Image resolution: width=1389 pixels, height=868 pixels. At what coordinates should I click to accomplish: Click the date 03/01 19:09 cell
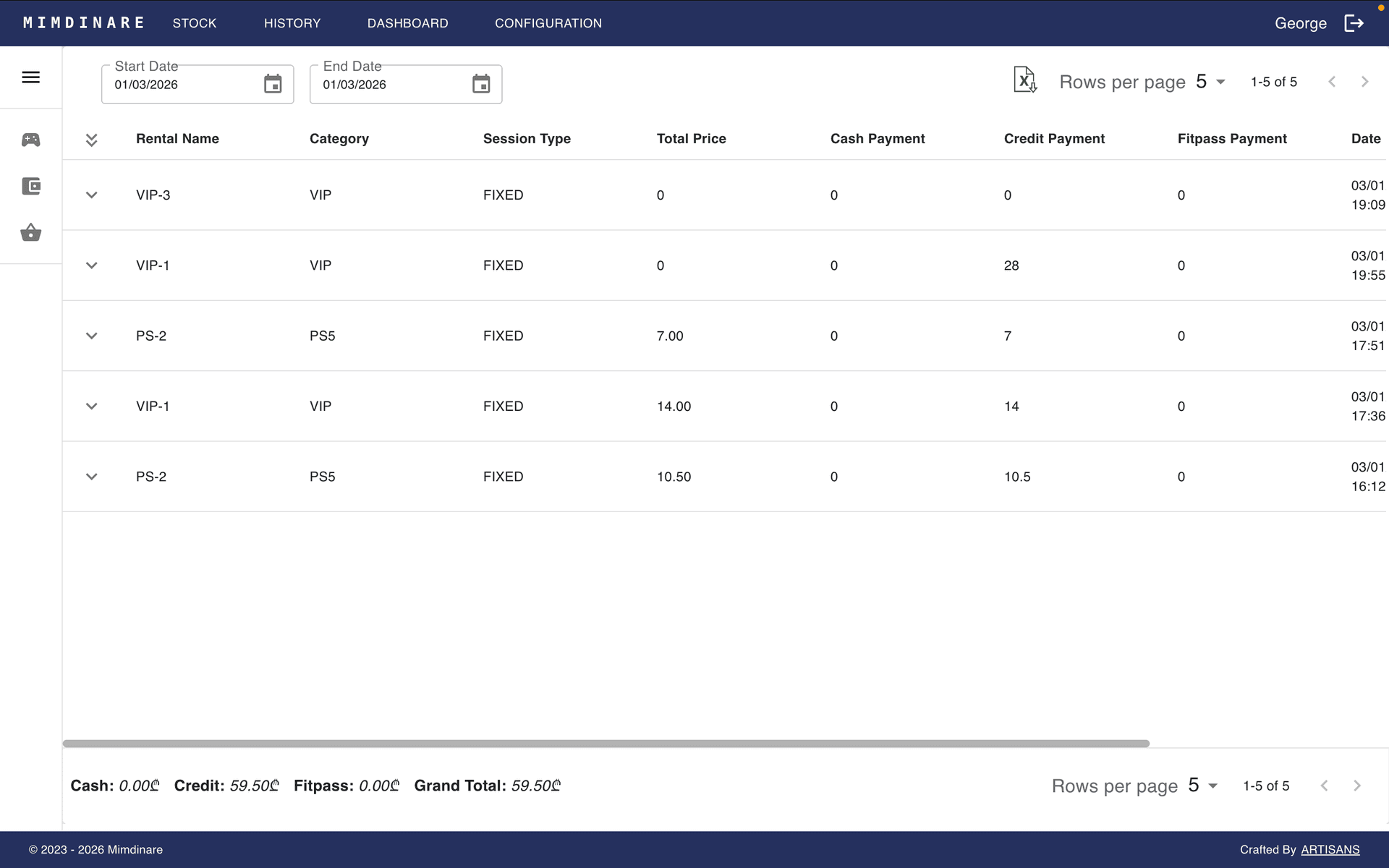[x=1368, y=195]
